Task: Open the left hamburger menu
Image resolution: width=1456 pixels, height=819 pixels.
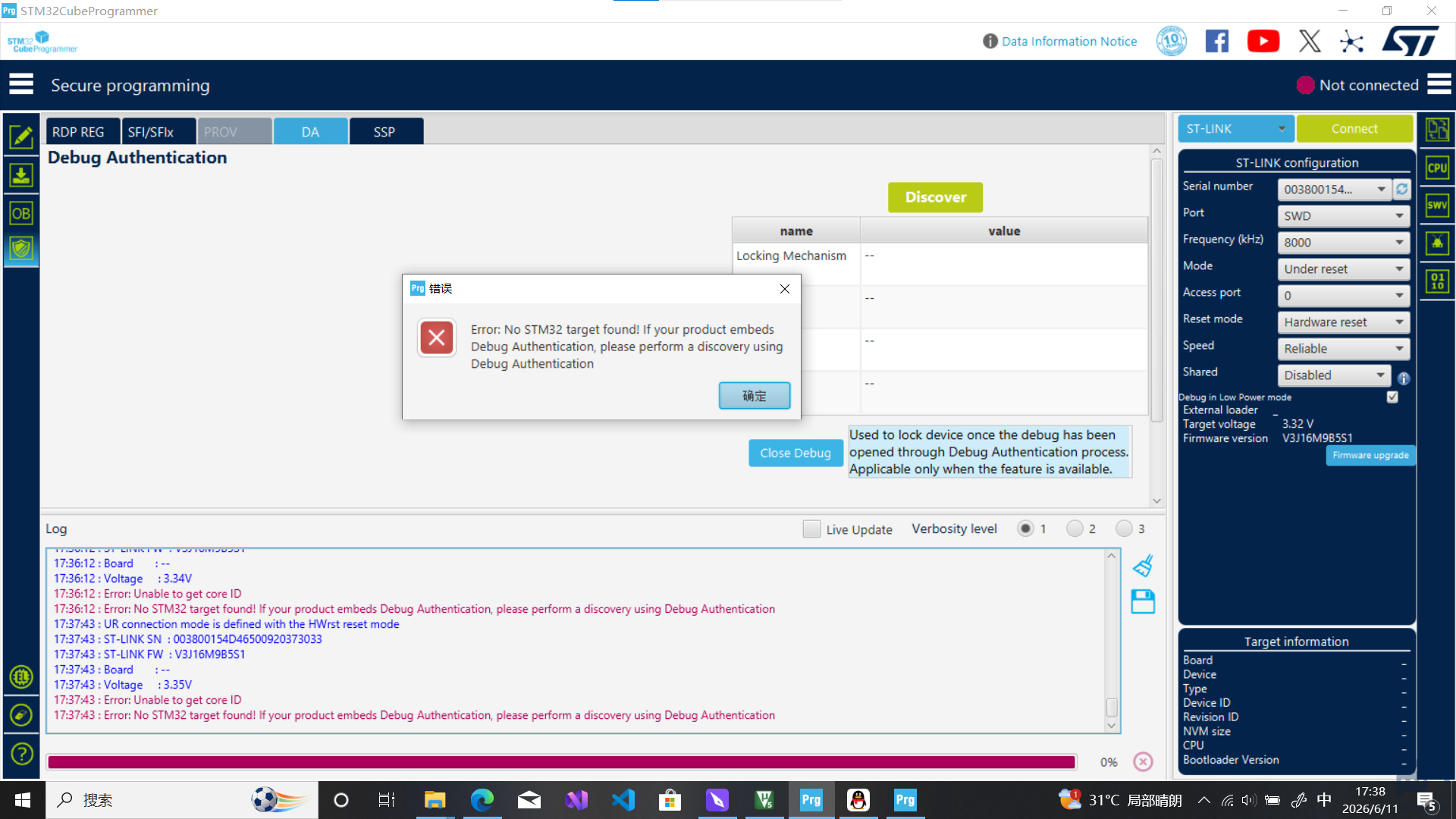Action: [21, 84]
